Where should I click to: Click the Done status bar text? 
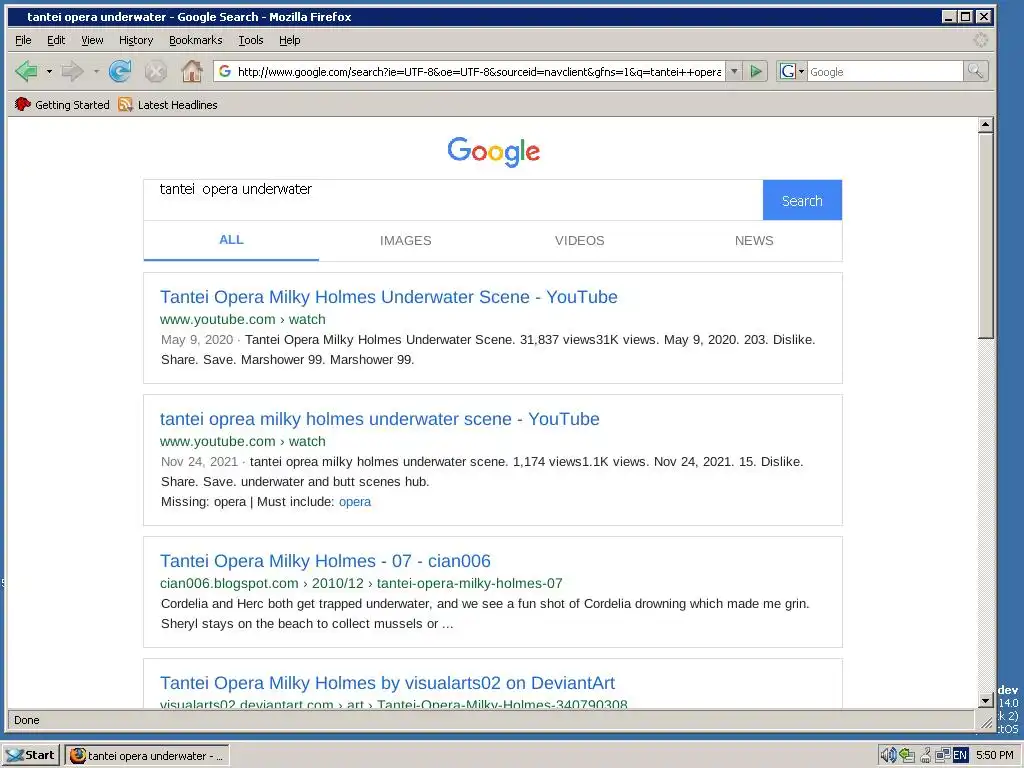(x=27, y=720)
